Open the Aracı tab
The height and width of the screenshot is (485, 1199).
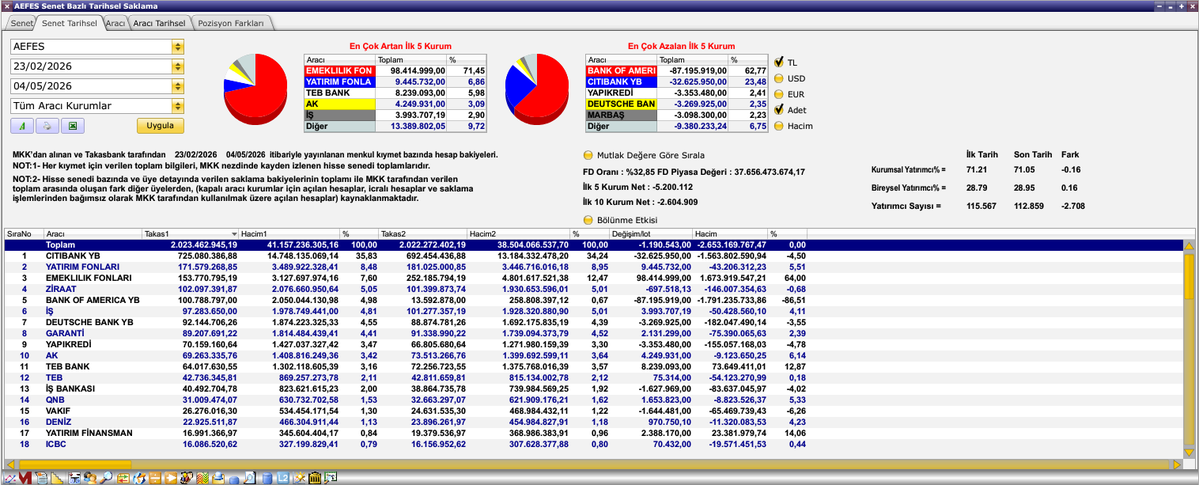(x=115, y=24)
